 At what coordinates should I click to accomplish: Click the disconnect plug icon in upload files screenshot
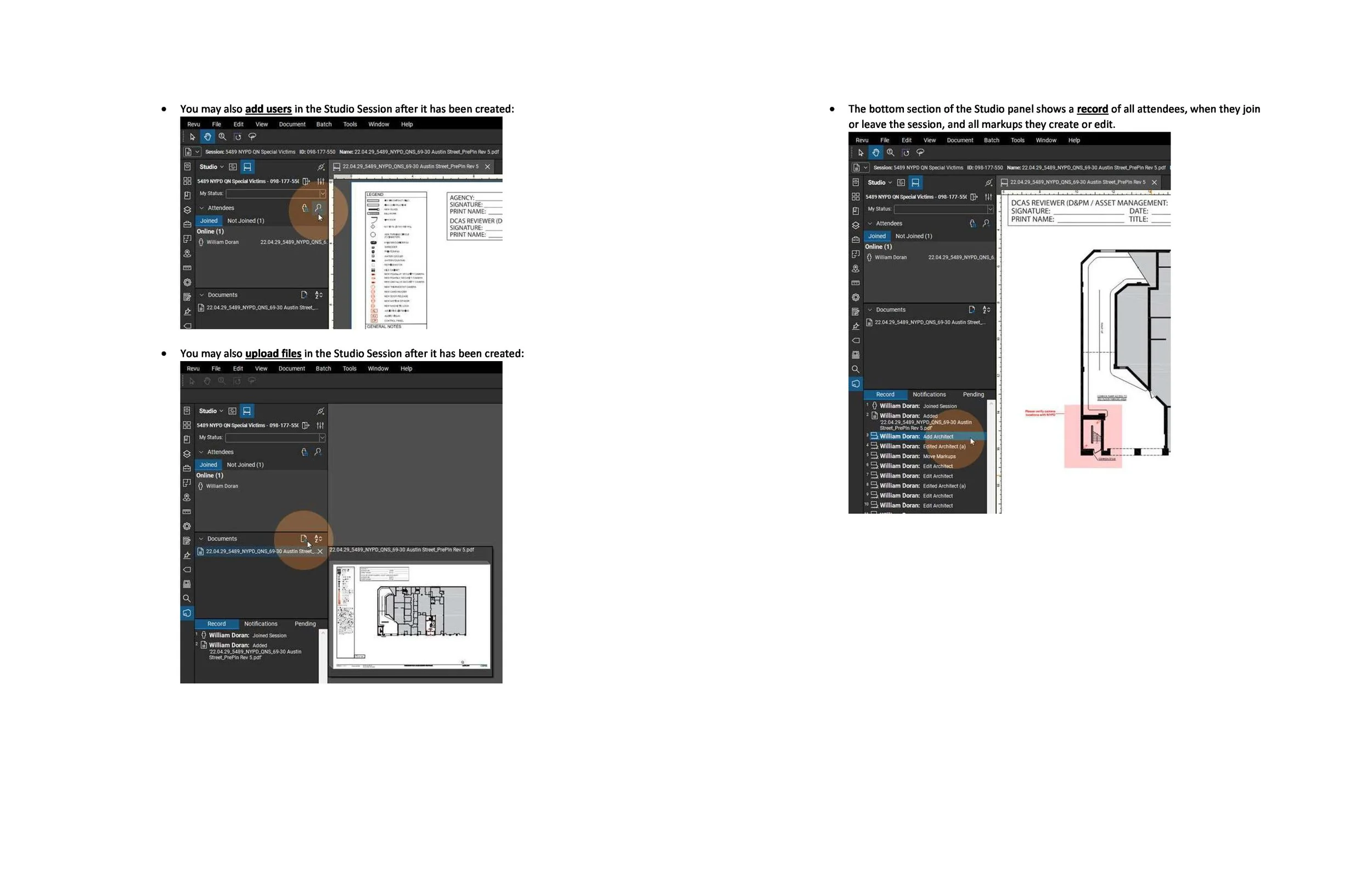coord(320,411)
